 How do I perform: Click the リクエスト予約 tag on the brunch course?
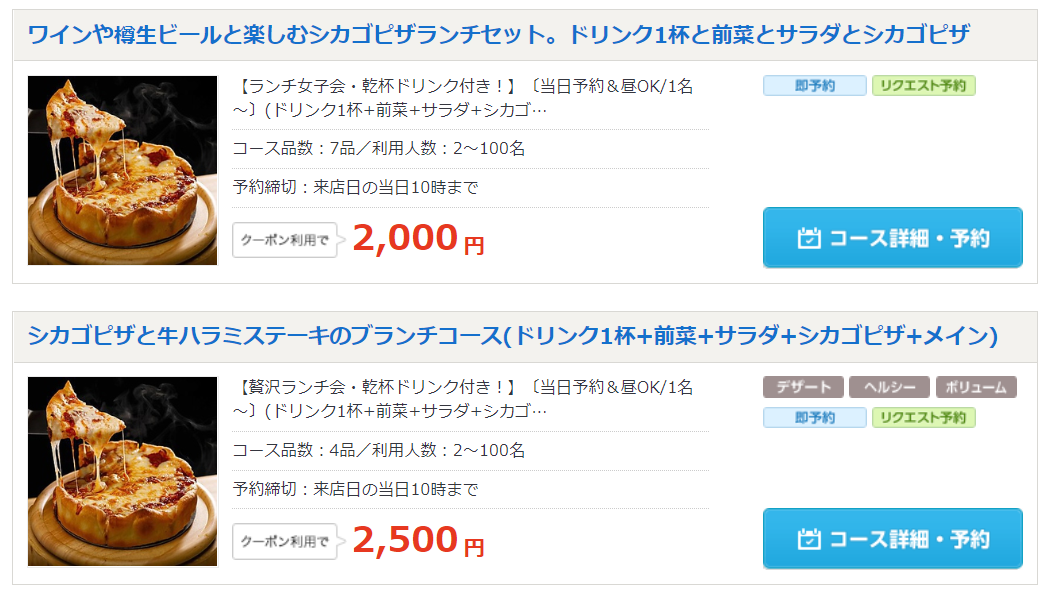pos(923,417)
